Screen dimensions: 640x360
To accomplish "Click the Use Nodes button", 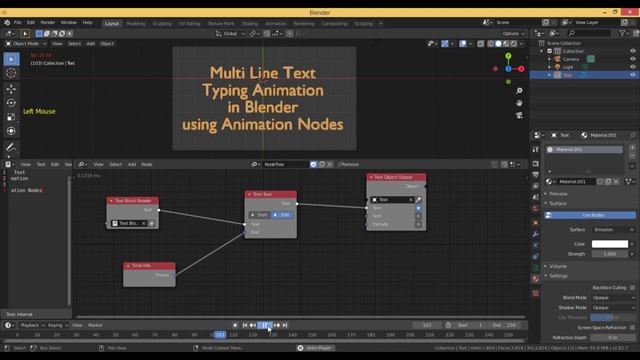I will pyautogui.click(x=590, y=215).
